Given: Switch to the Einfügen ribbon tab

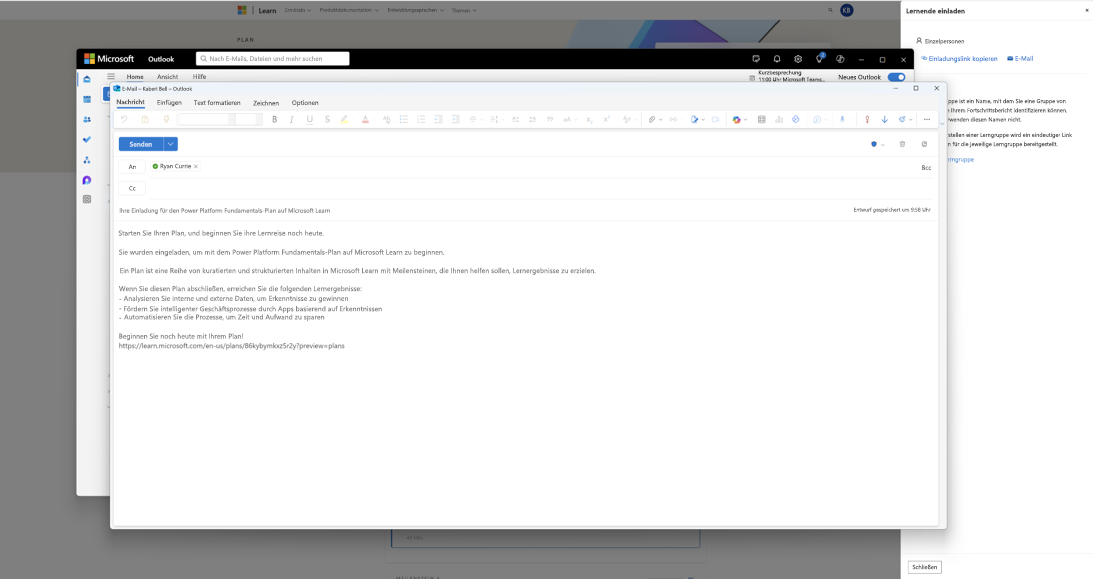Looking at the screenshot, I should (x=169, y=102).
